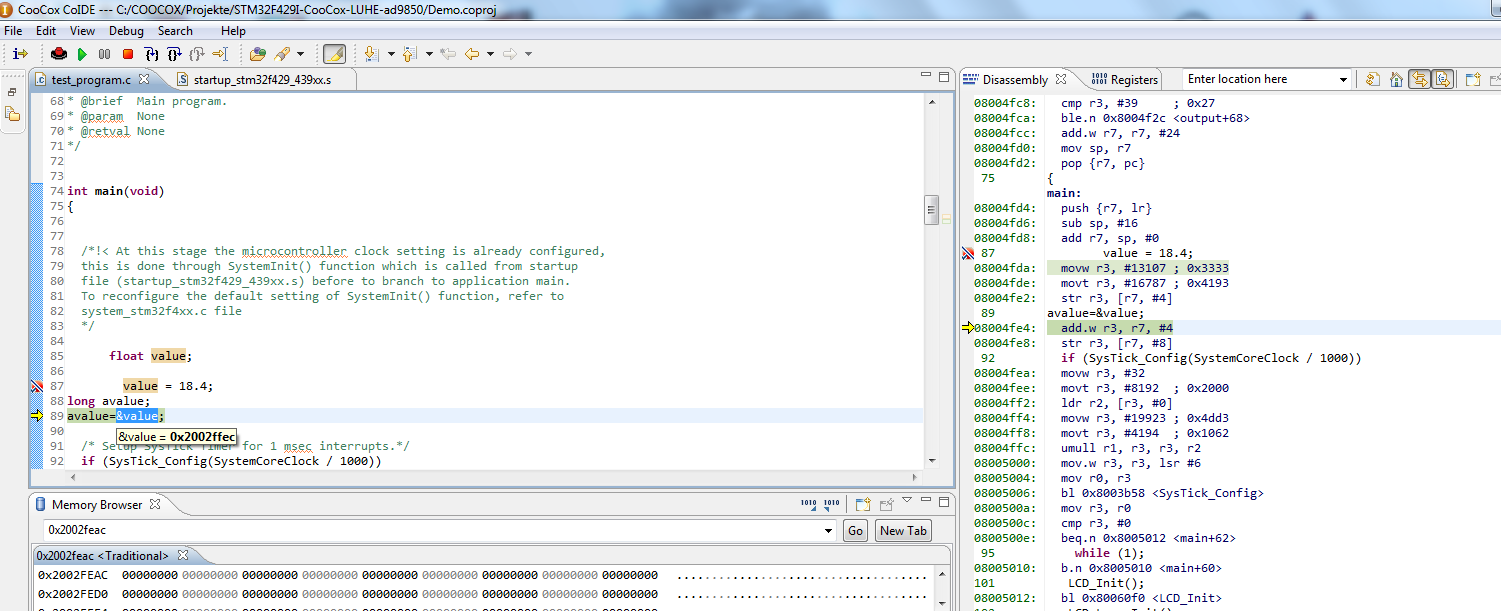Switch to startup_stm32f429_439xx.s editor tab
This screenshot has width=1501, height=611.
[261, 80]
